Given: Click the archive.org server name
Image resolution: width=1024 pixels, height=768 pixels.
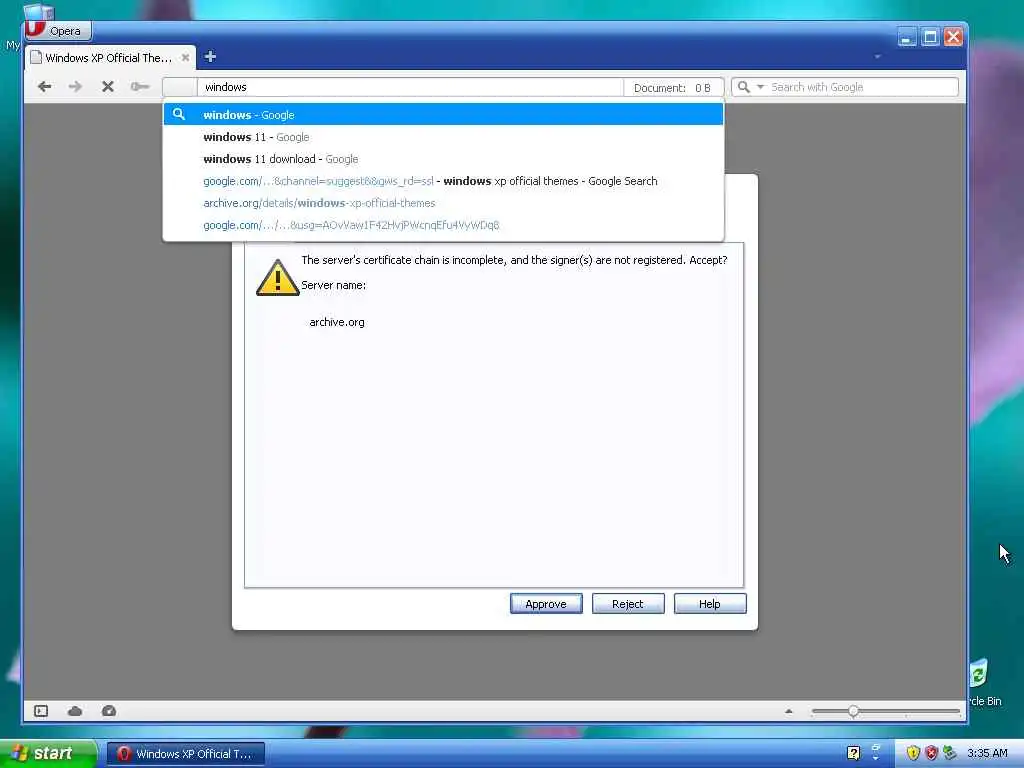Looking at the screenshot, I should (337, 322).
